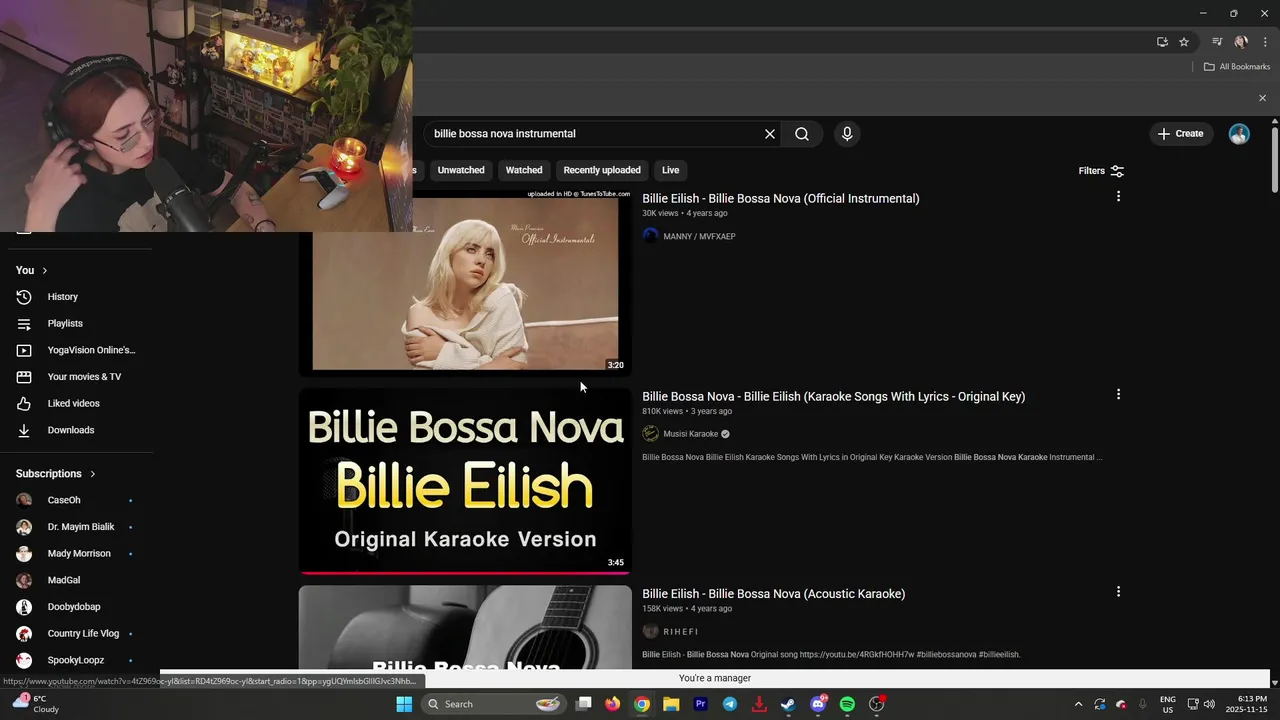Open Steam from the taskbar
This screenshot has width=1280, height=720.
click(788, 704)
